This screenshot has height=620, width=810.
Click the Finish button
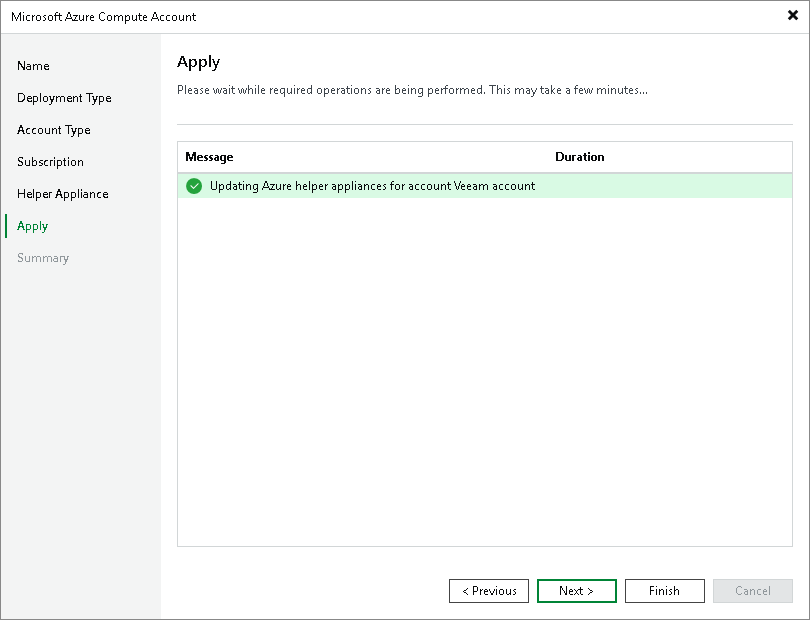[664, 591]
